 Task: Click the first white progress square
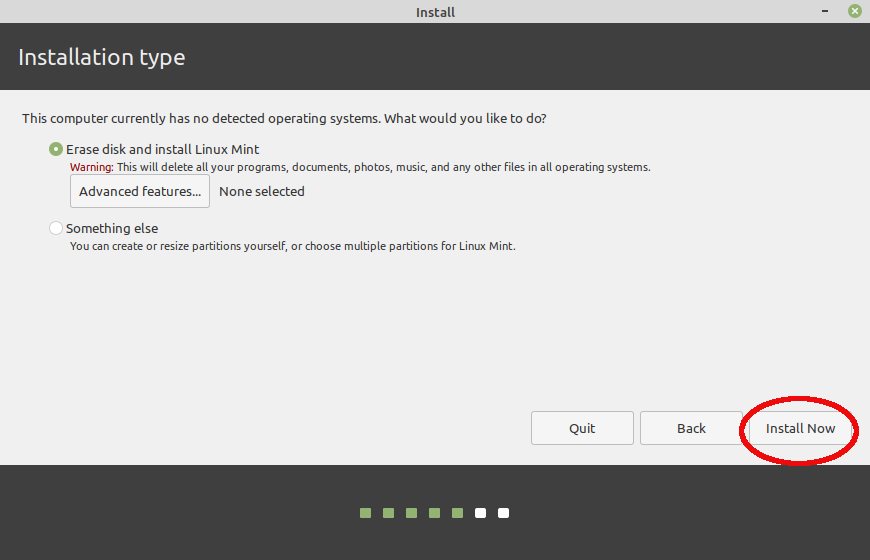point(480,513)
